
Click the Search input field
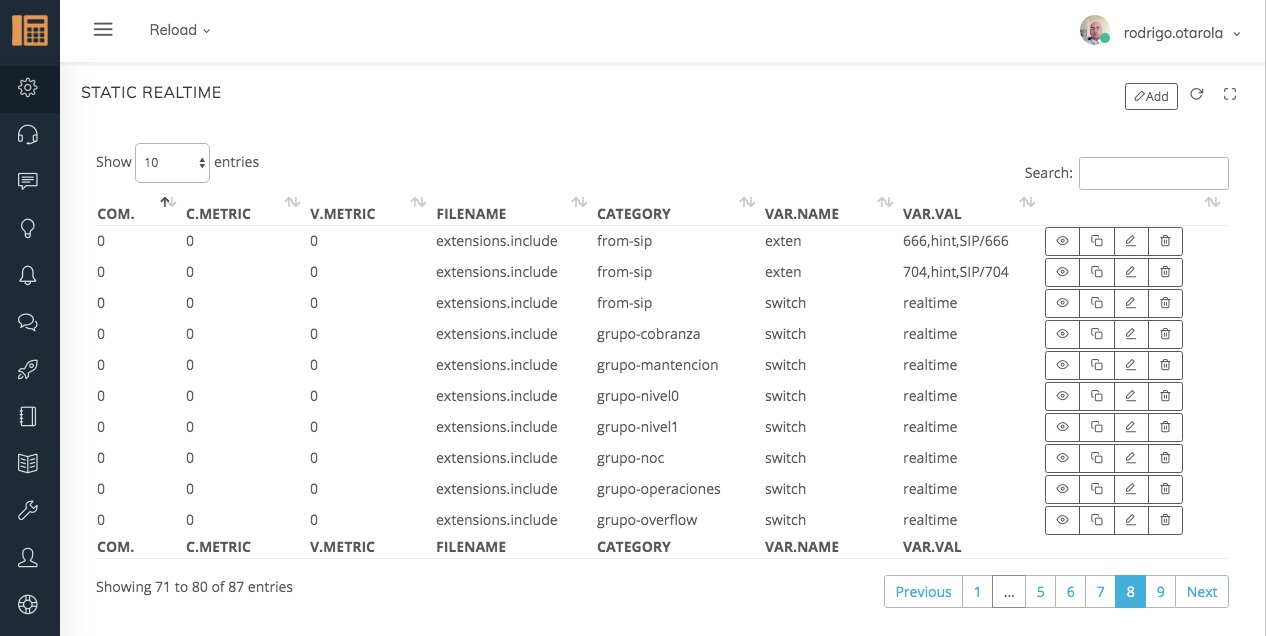[1153, 173]
